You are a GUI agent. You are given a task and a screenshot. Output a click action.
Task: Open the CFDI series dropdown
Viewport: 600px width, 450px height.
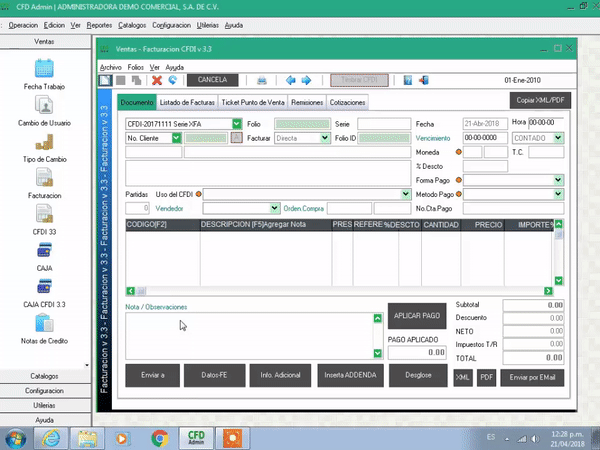click(x=236, y=124)
